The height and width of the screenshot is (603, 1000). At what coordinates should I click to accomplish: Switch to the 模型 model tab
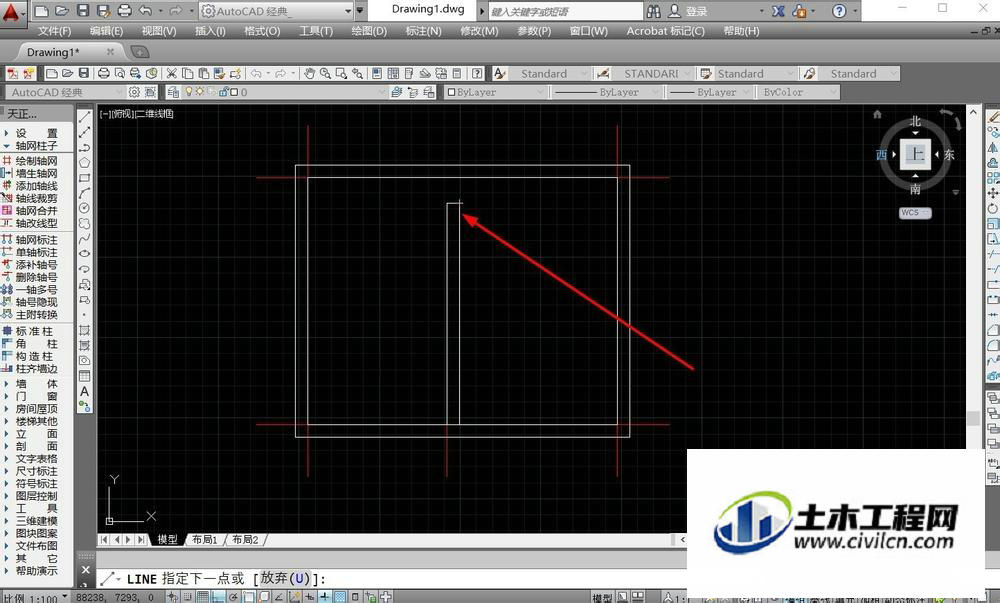click(168, 539)
